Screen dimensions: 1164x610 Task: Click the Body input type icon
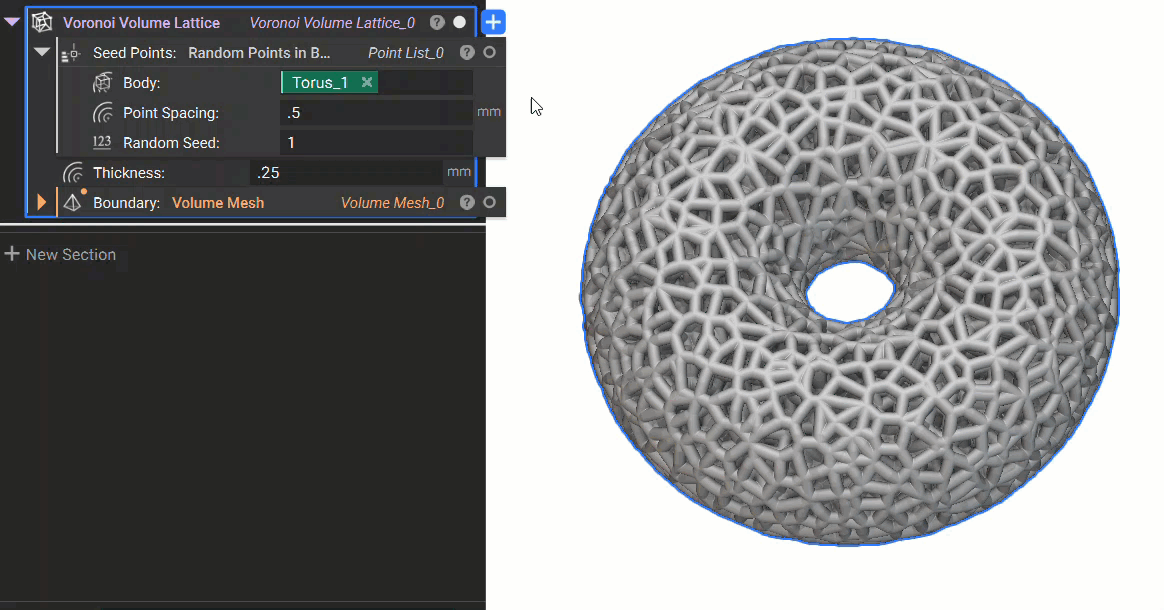click(x=102, y=83)
